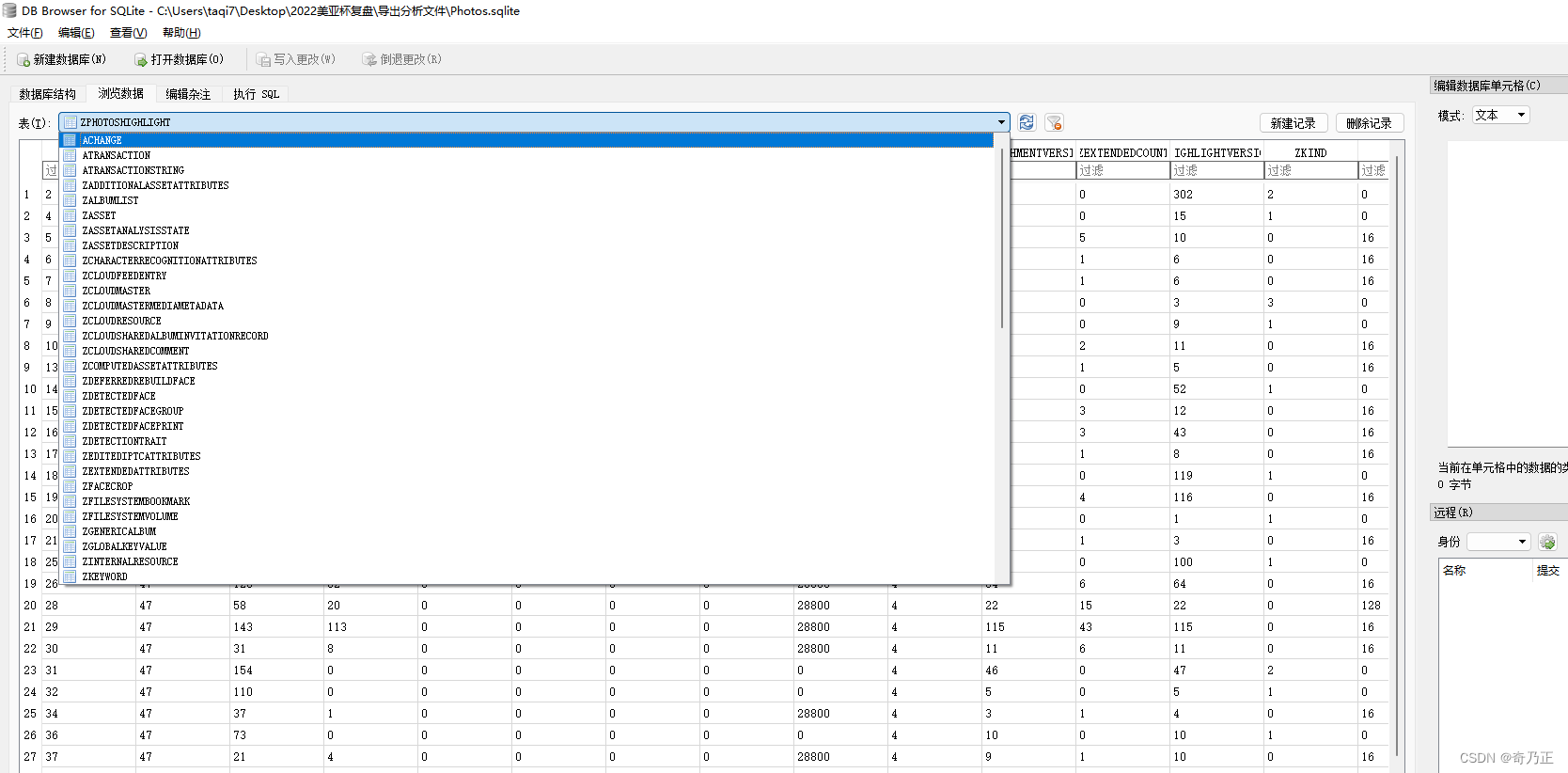Select ZEXTENDEDATTRIBUTES in the table list
This screenshot has width=1568, height=773.
[x=527, y=471]
